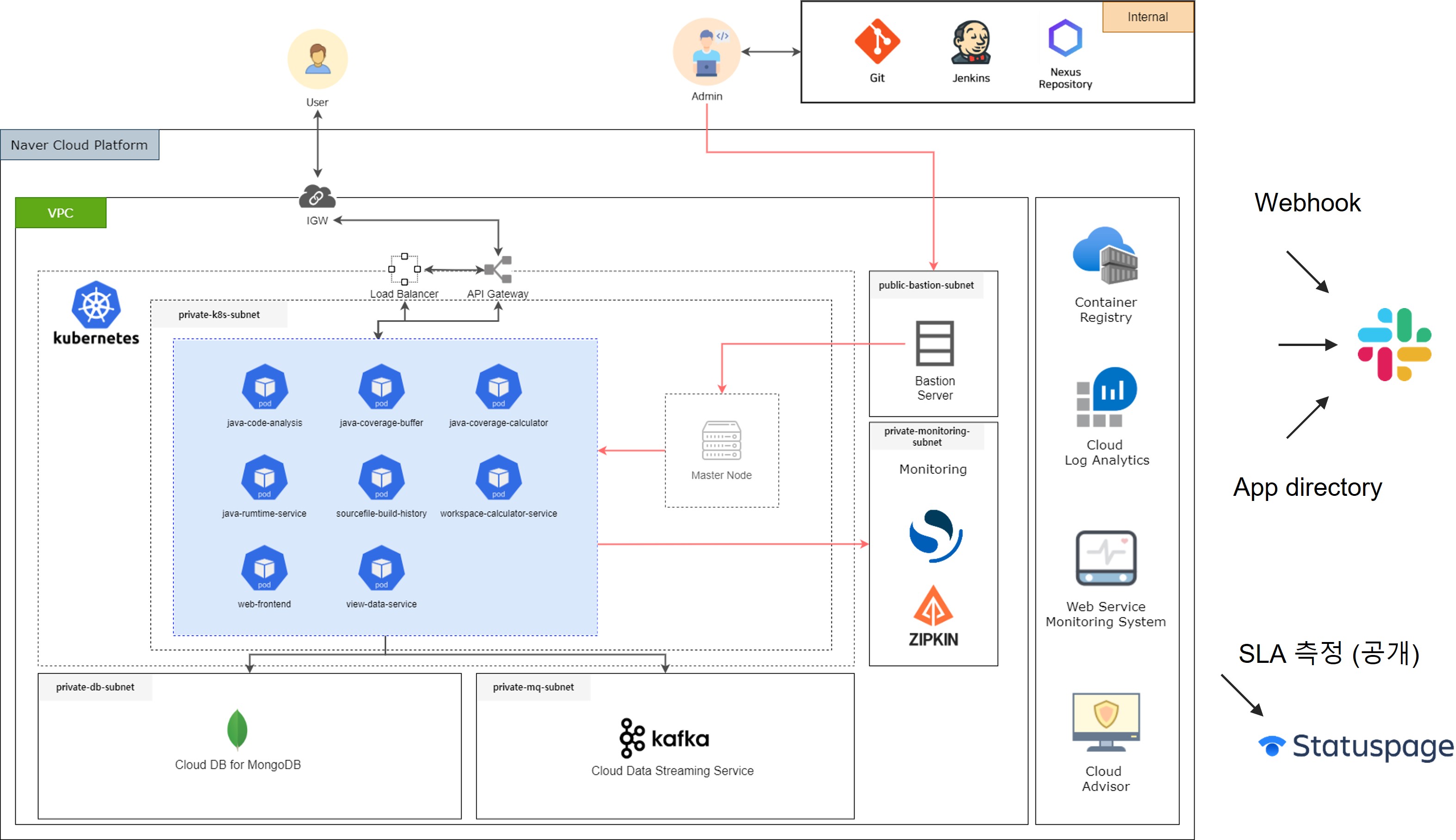1456x840 pixels.
Task: Click the private-db-subnet label
Action: [x=95, y=686]
